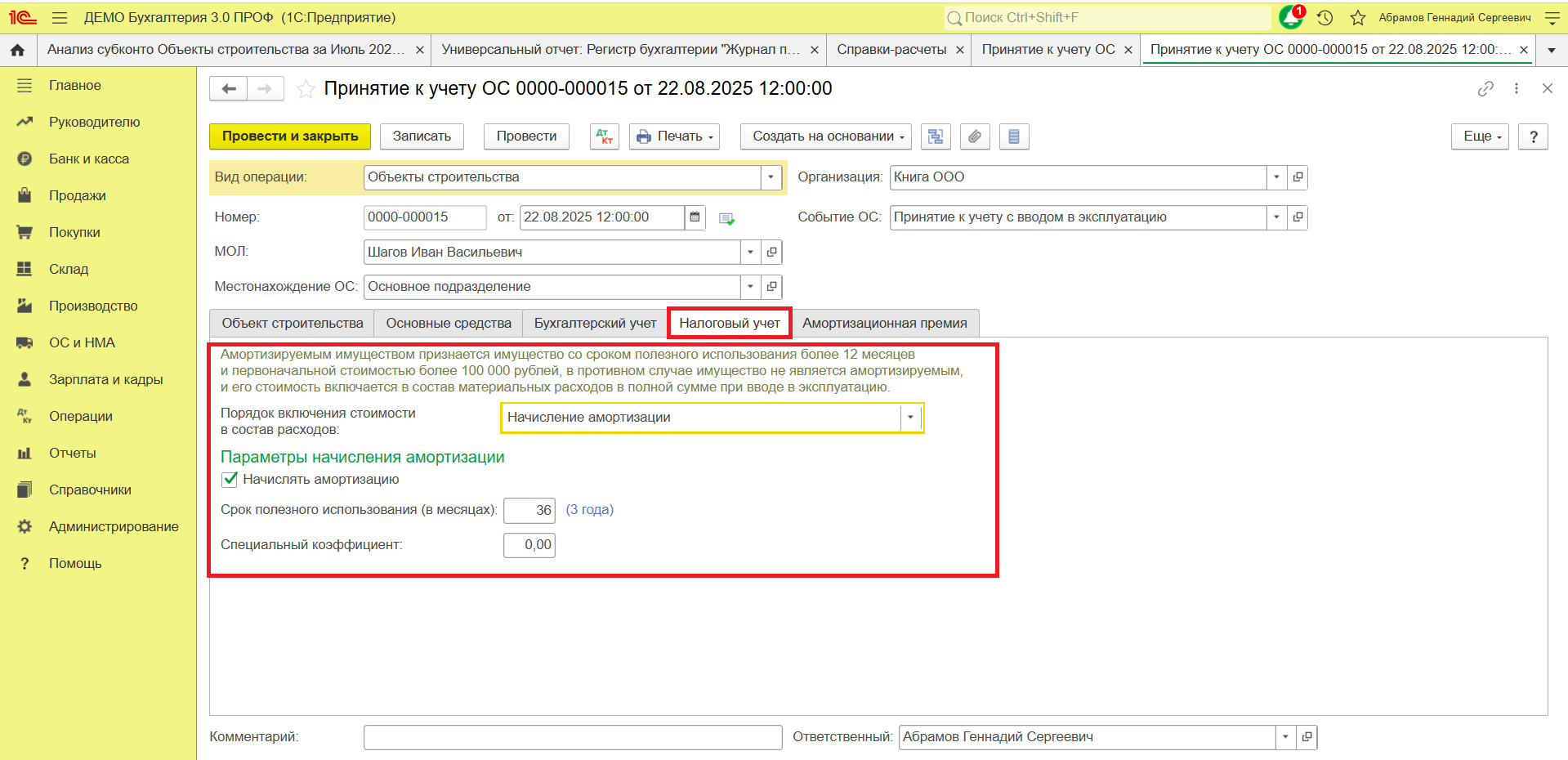Open the calendar date picker icon
This screenshot has height=760, width=1568.
click(x=695, y=217)
